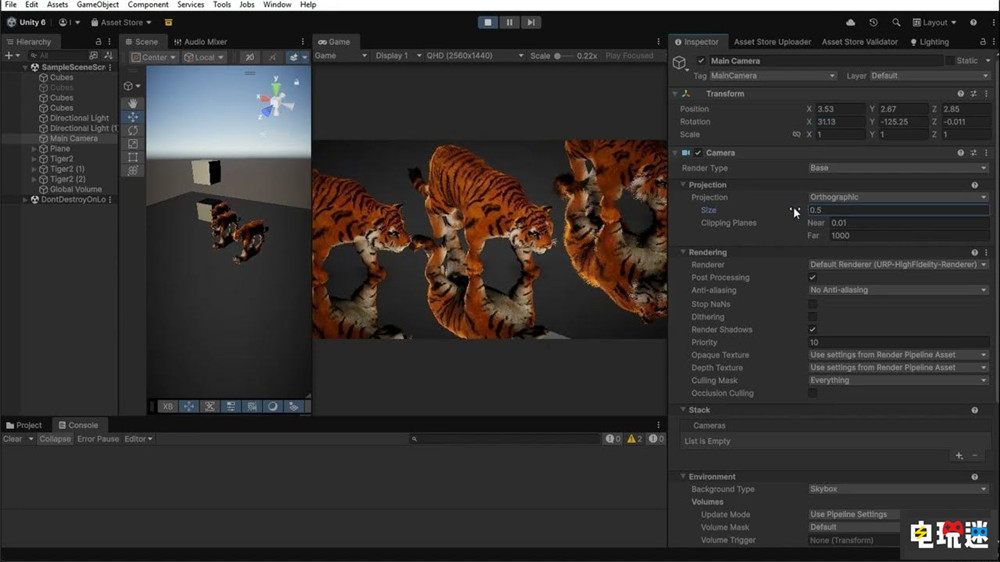This screenshot has height=562, width=1000.
Task: Switch to Asset Store Validator tab
Action: coord(859,42)
